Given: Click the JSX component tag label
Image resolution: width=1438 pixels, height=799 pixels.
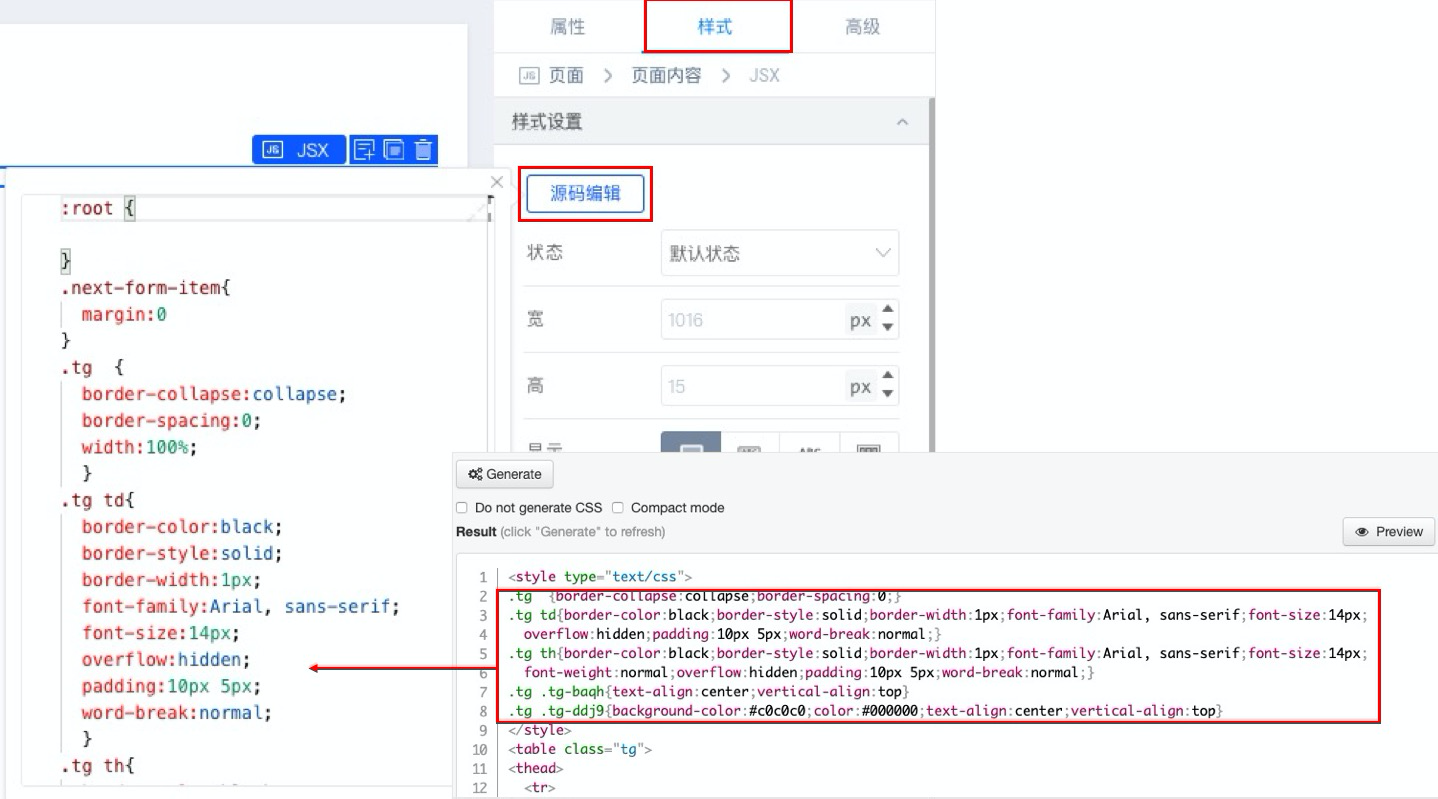Looking at the screenshot, I should (298, 150).
